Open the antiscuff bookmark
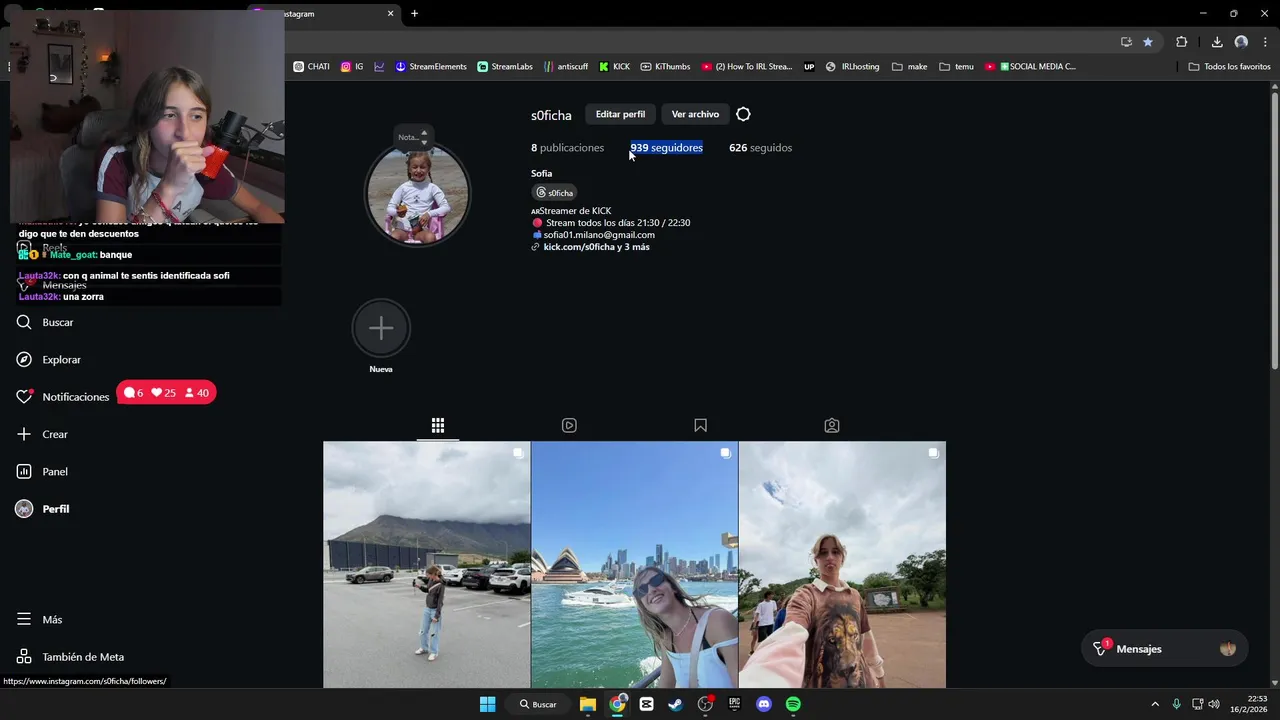 566,67
